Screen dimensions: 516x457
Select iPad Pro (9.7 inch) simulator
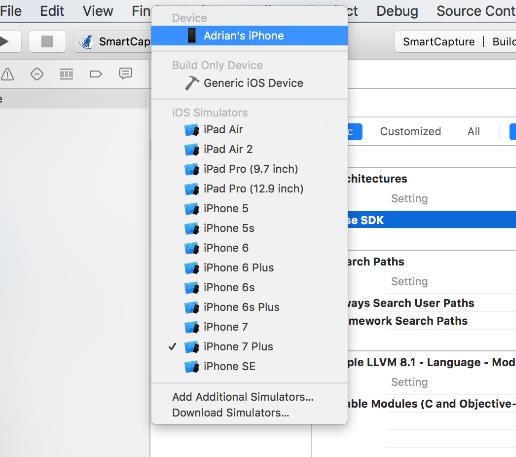[249, 169]
